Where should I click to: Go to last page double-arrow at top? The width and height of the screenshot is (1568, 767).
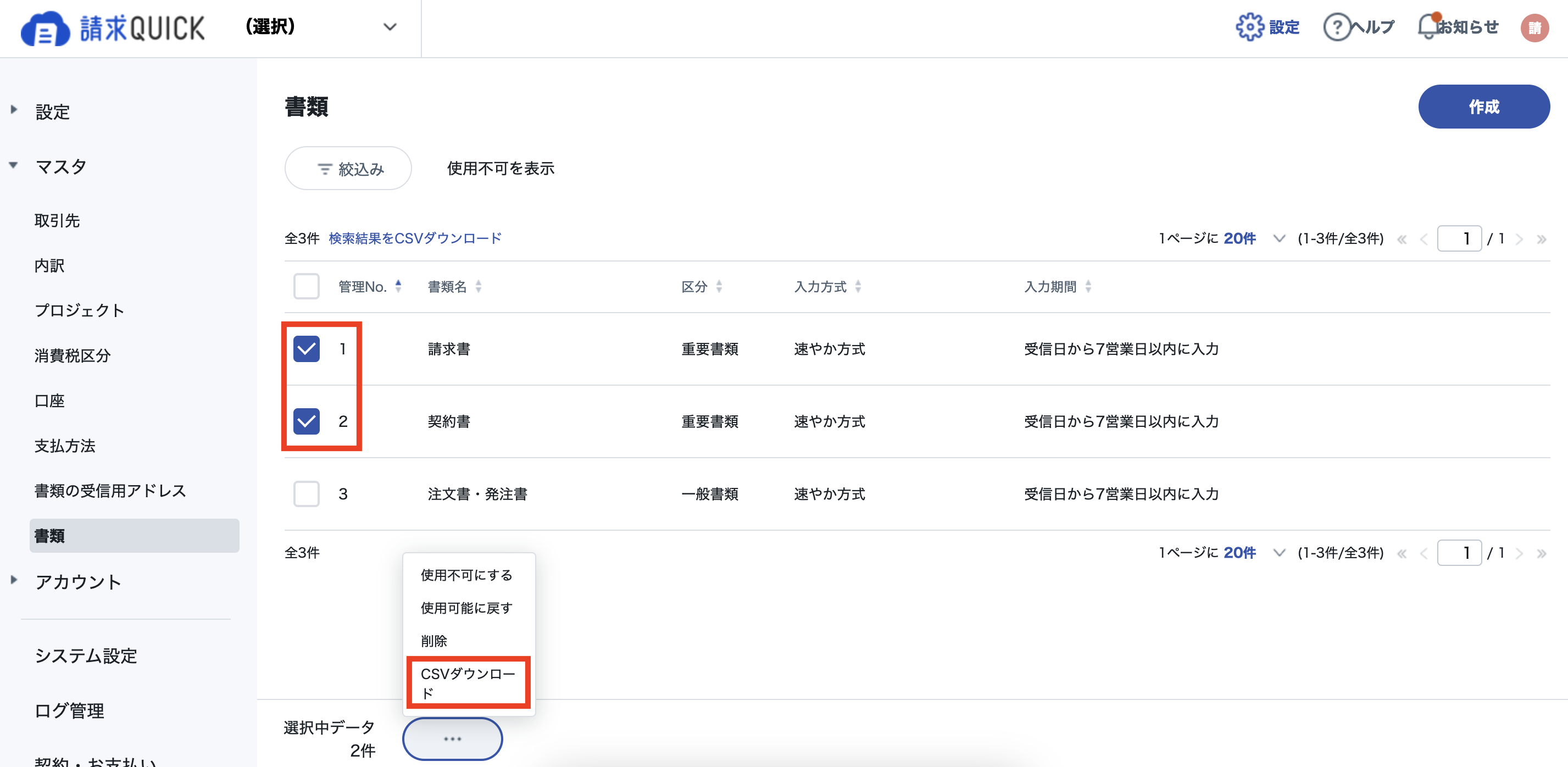coord(1541,238)
